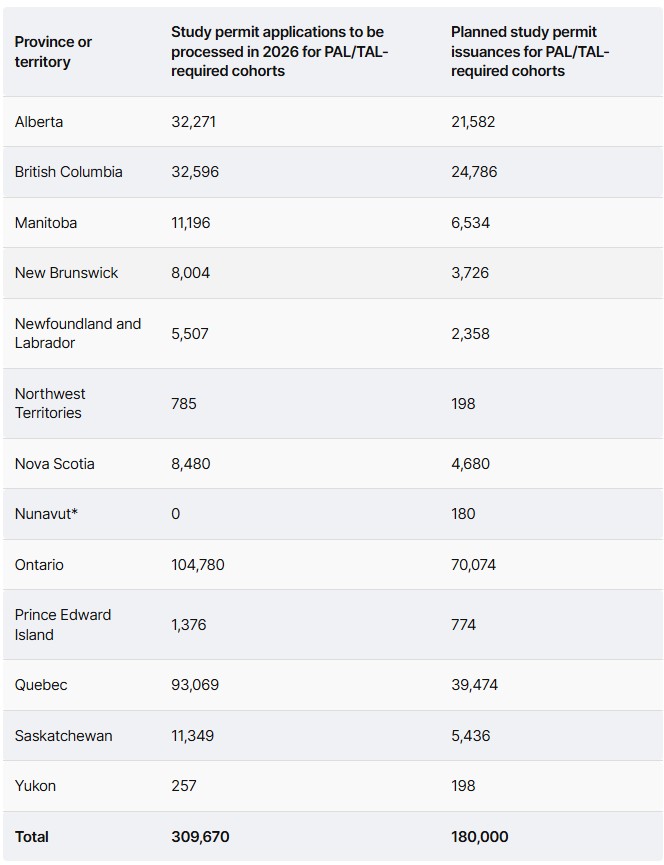Screen dimensions: 664x865
Task: Click the "Planned study permit issuances" header
Action: pos(529,52)
